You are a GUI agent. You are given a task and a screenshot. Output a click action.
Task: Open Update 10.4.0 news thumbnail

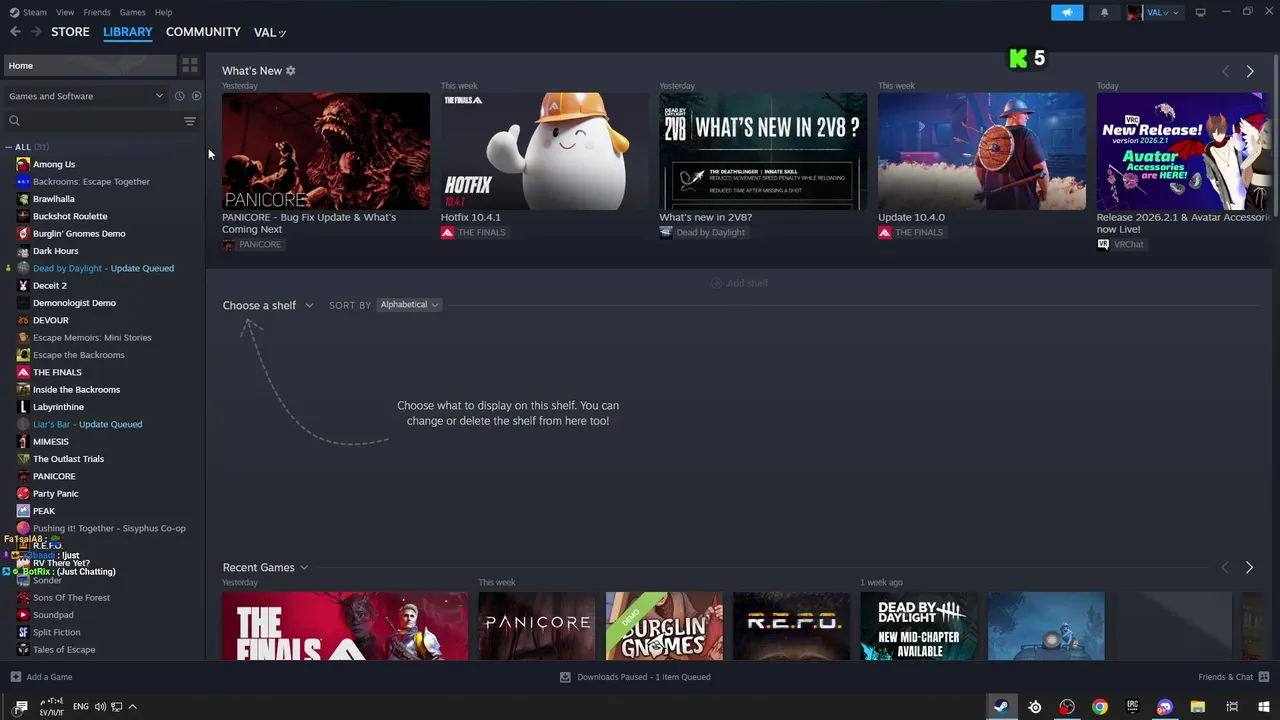982,151
